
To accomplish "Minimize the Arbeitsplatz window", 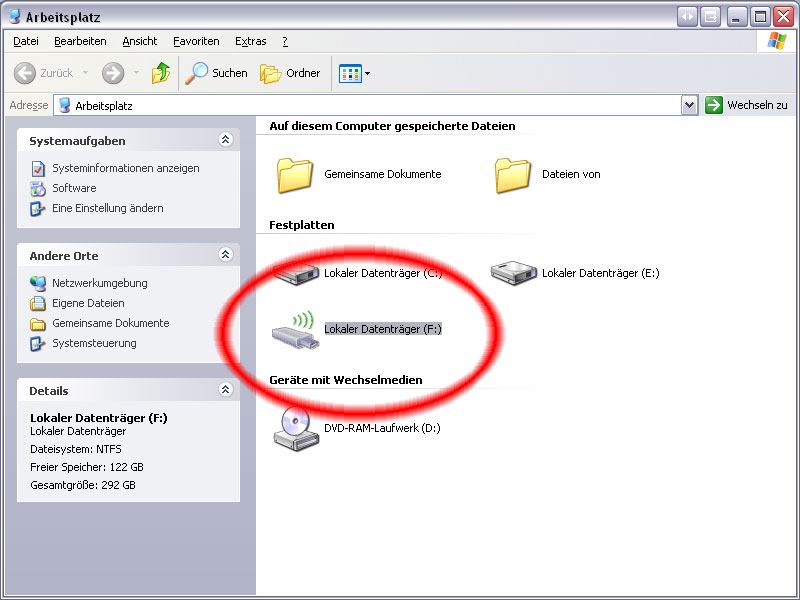I will pyautogui.click(x=735, y=17).
